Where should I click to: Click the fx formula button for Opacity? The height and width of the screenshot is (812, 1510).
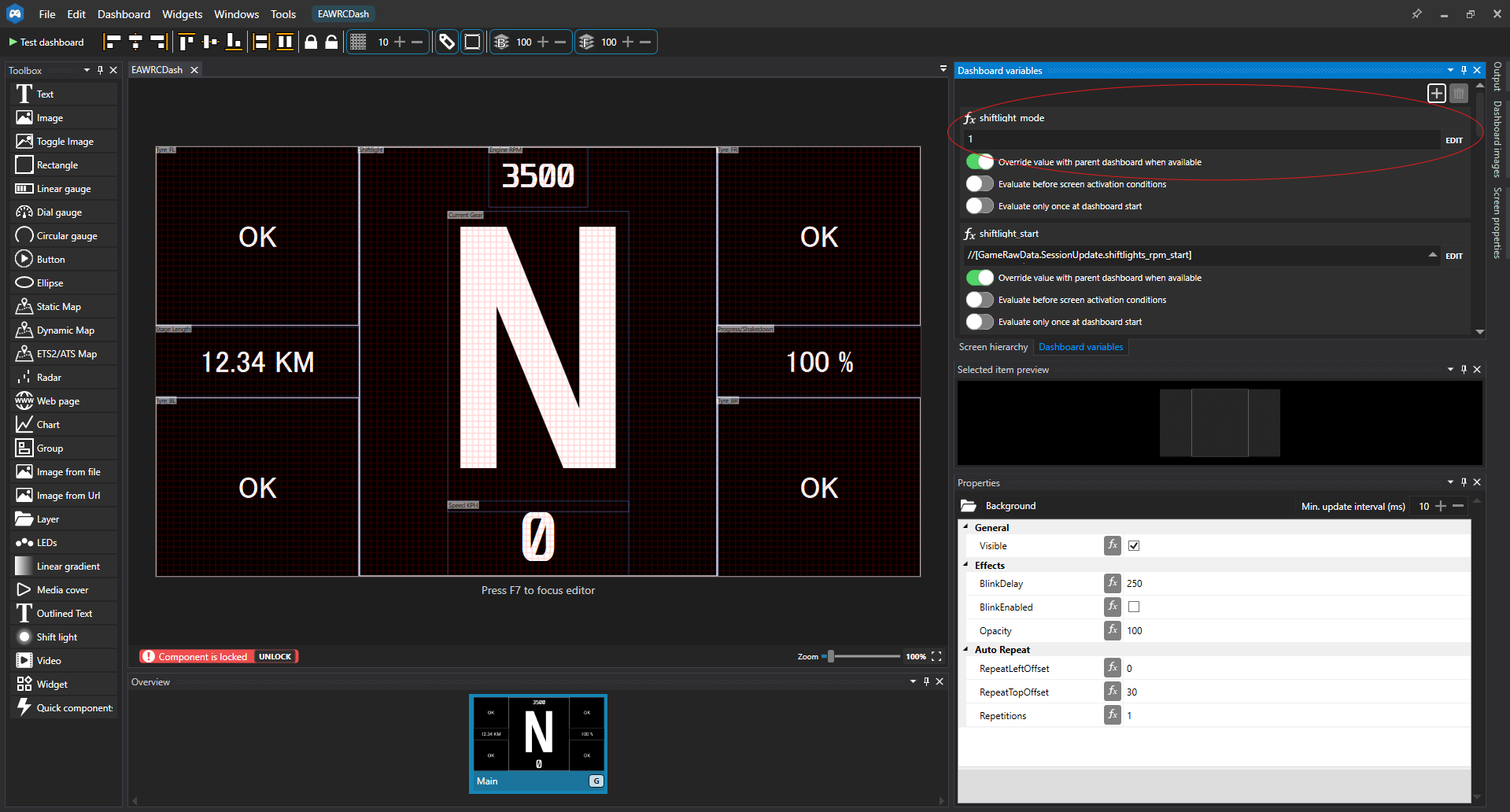click(x=1112, y=630)
